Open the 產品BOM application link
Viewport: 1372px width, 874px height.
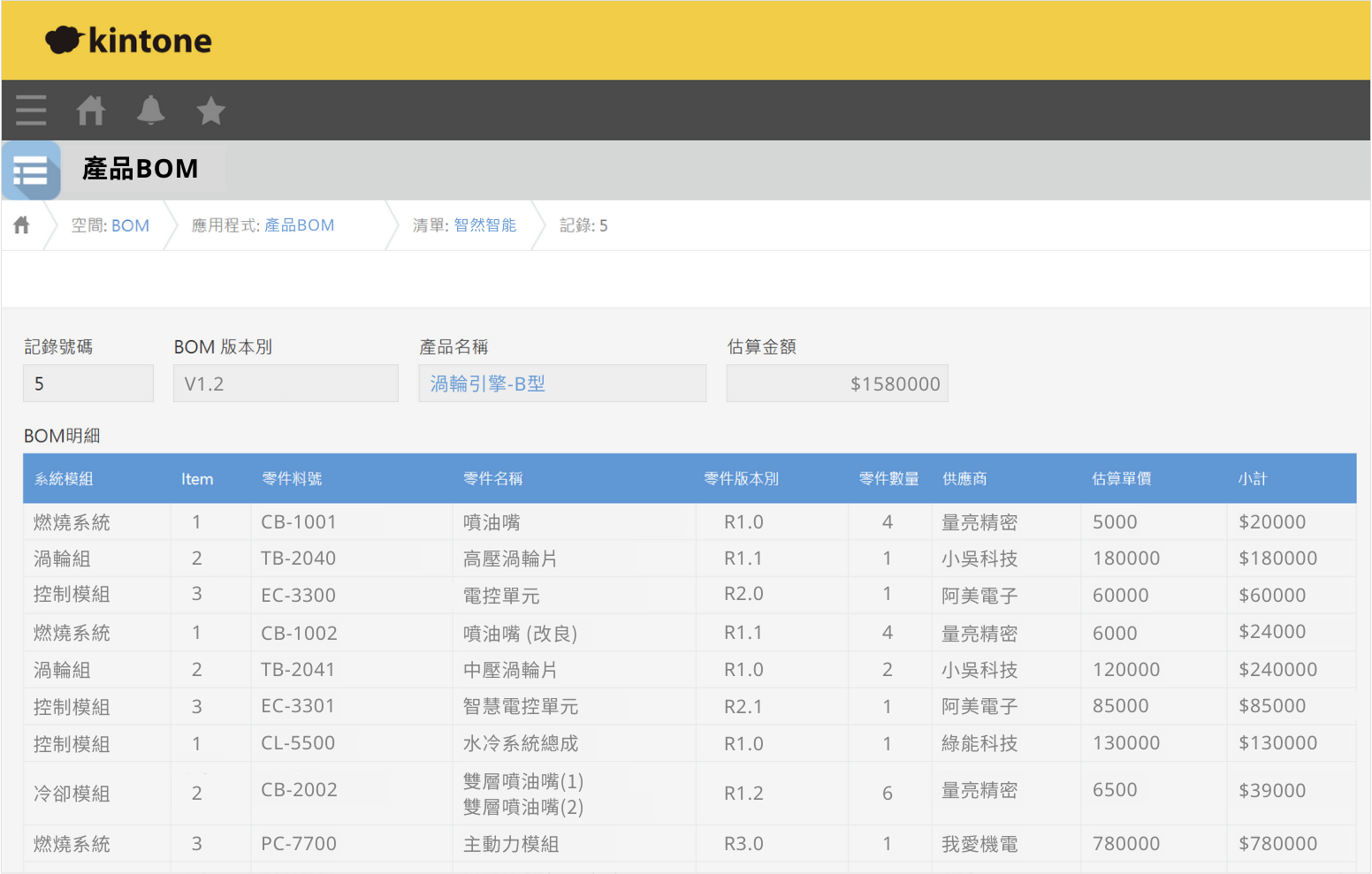299,225
